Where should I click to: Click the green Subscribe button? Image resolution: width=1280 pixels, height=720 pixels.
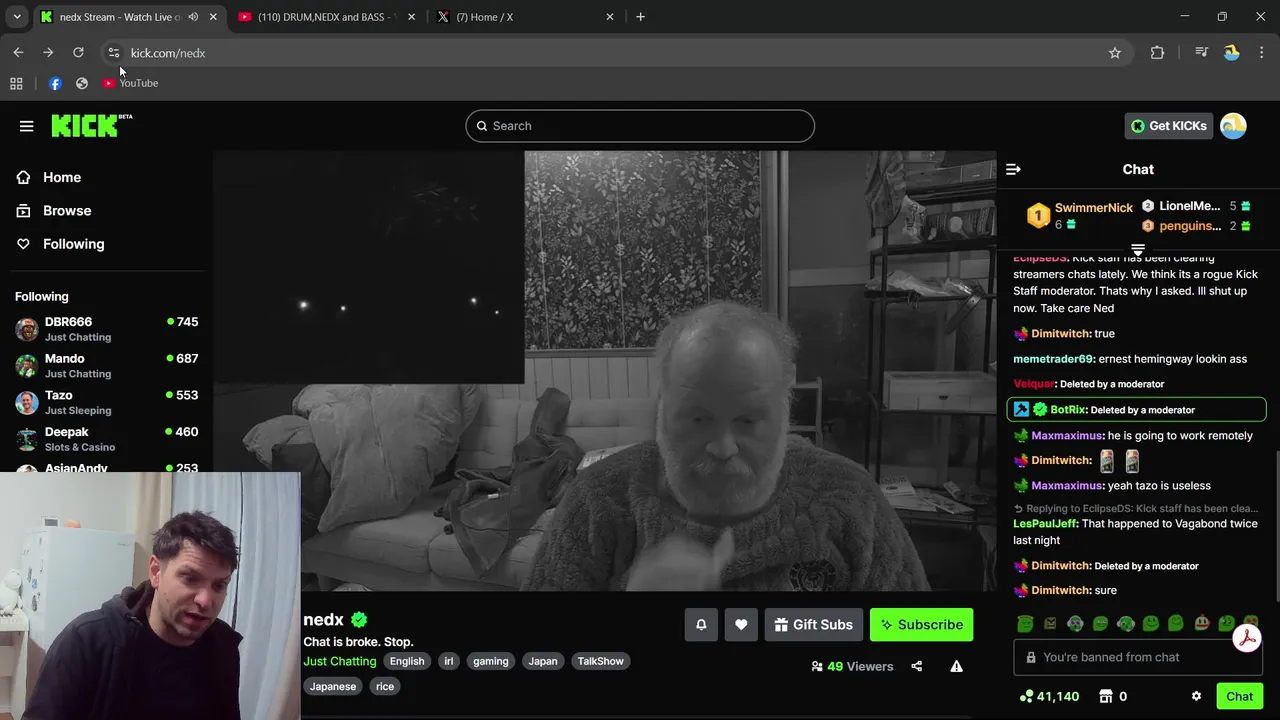tap(921, 625)
